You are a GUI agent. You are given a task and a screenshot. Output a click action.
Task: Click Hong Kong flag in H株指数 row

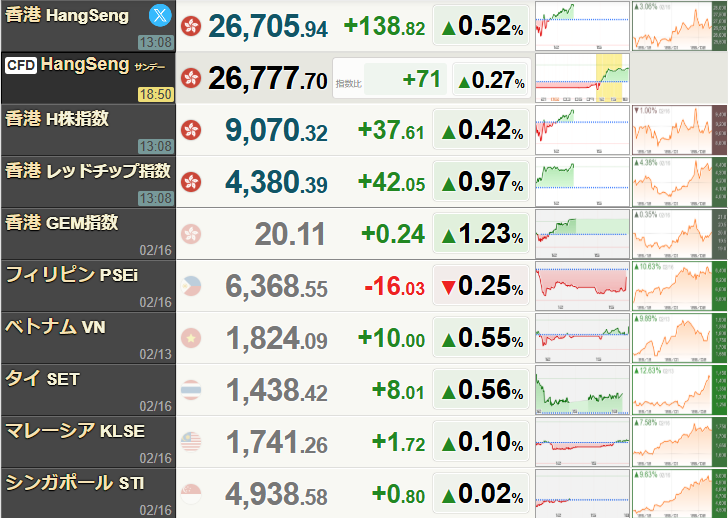191,130
